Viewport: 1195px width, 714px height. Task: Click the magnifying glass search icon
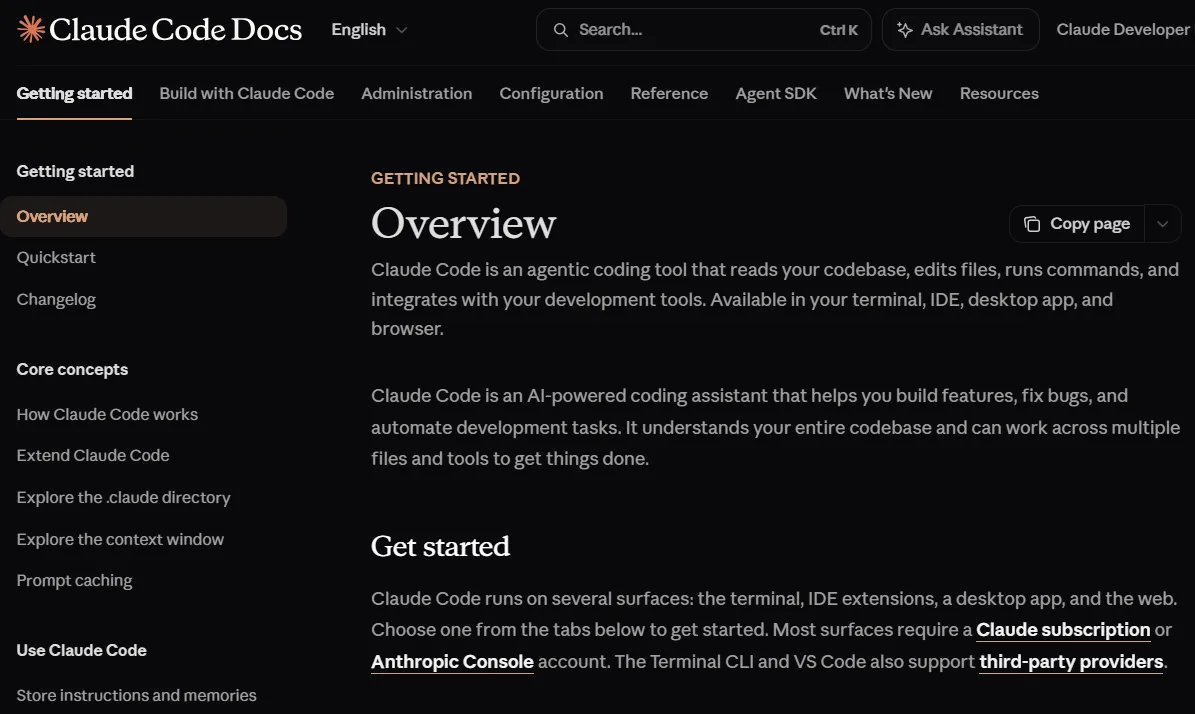(561, 30)
